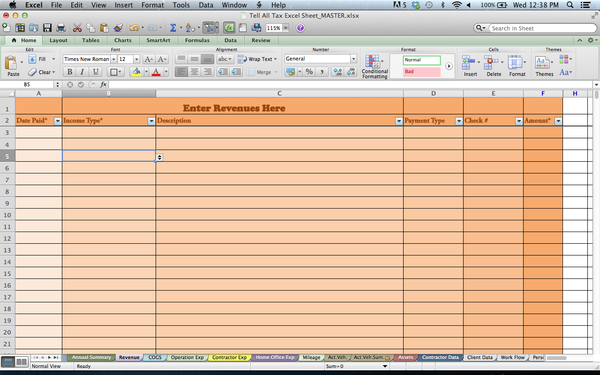Screen dimensions: 600x375
Task: Click the Delete cells icon
Action: pos(491,62)
